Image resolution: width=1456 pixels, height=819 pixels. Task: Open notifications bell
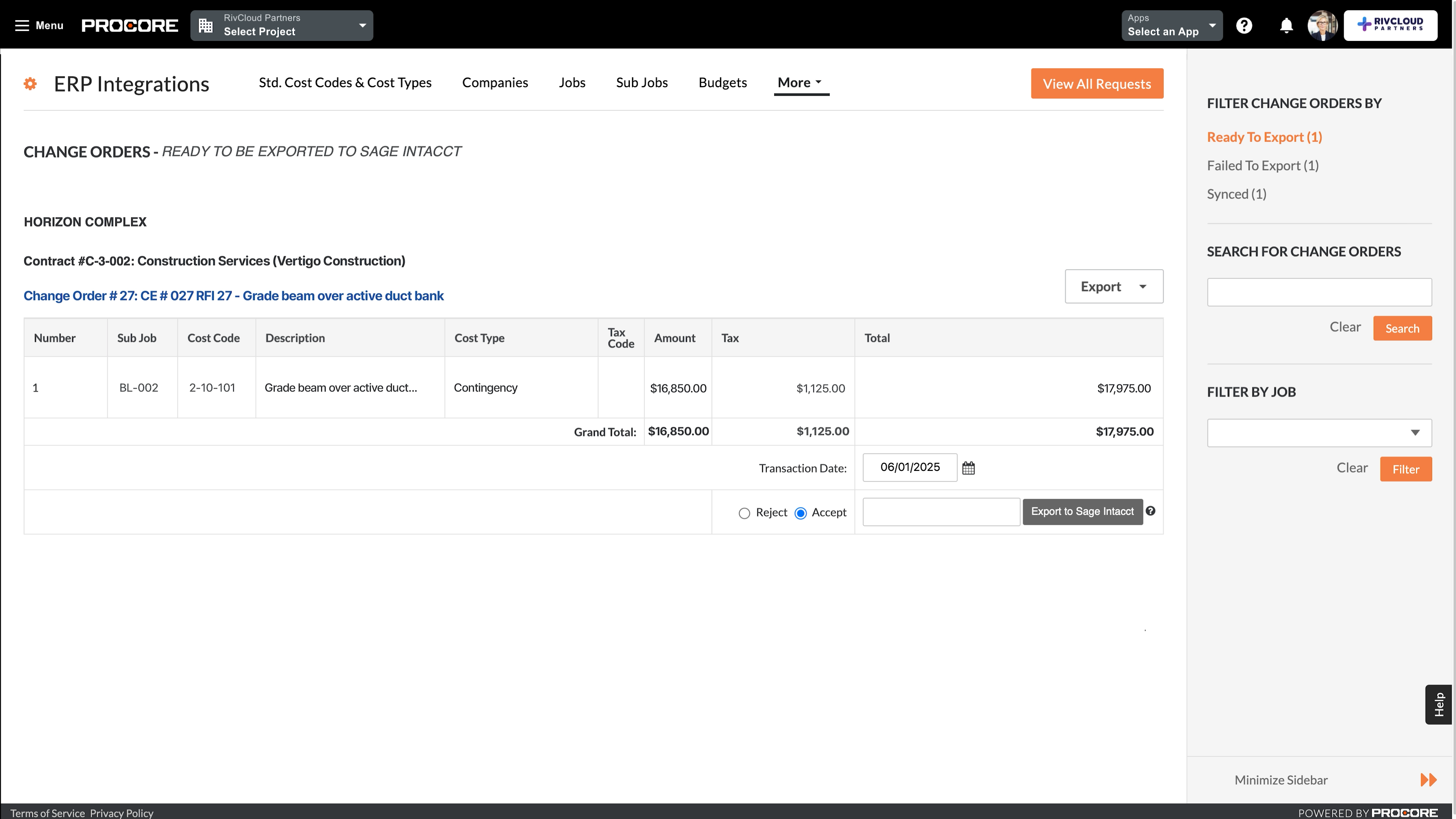[x=1287, y=25]
